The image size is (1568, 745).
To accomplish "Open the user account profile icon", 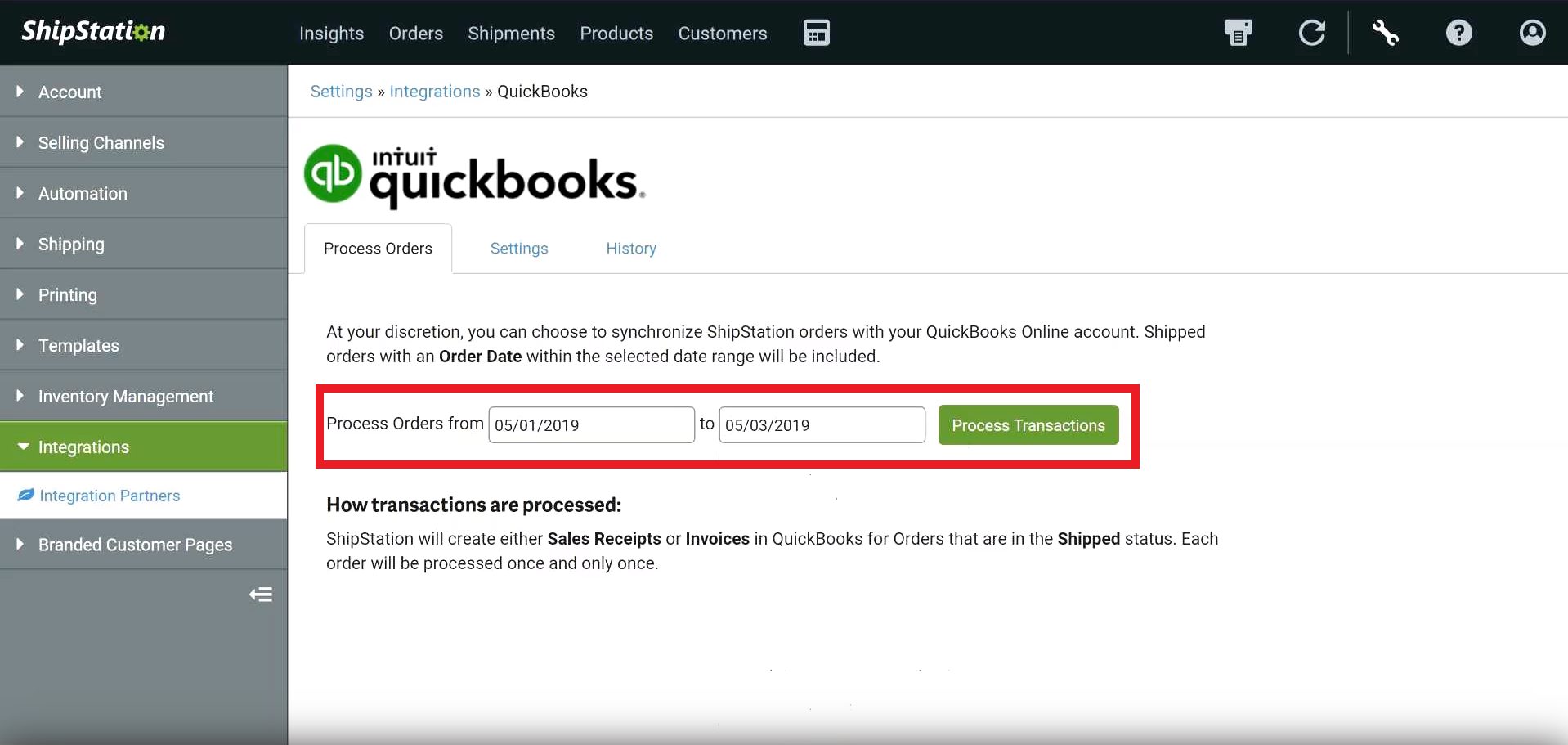I will tap(1532, 33).
